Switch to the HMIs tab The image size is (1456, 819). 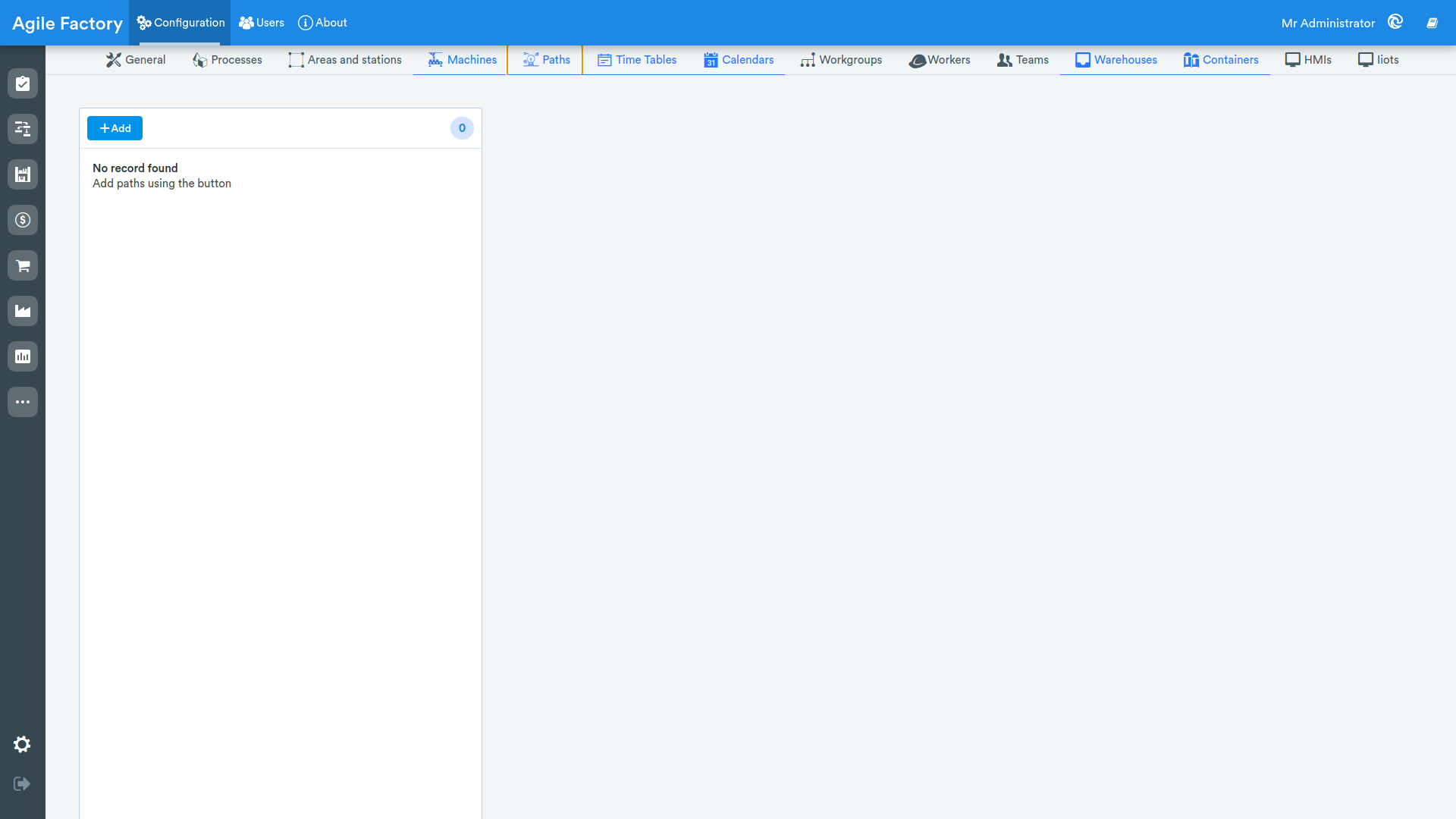(x=1308, y=60)
